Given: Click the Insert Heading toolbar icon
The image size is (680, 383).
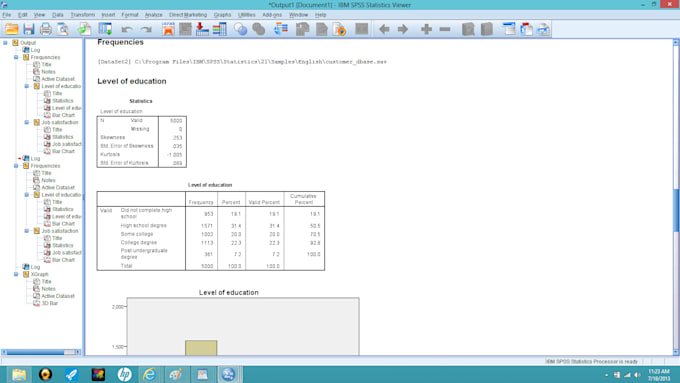Looking at the screenshot, I should click(509, 29).
